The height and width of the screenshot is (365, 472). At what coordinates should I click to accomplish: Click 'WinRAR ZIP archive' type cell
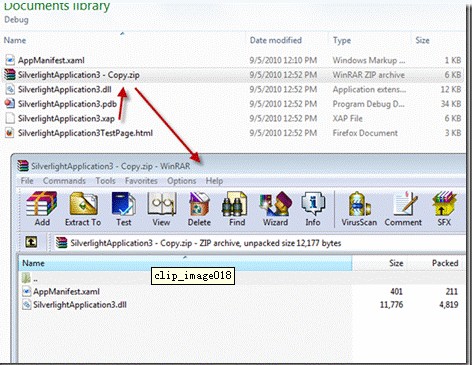(369, 75)
